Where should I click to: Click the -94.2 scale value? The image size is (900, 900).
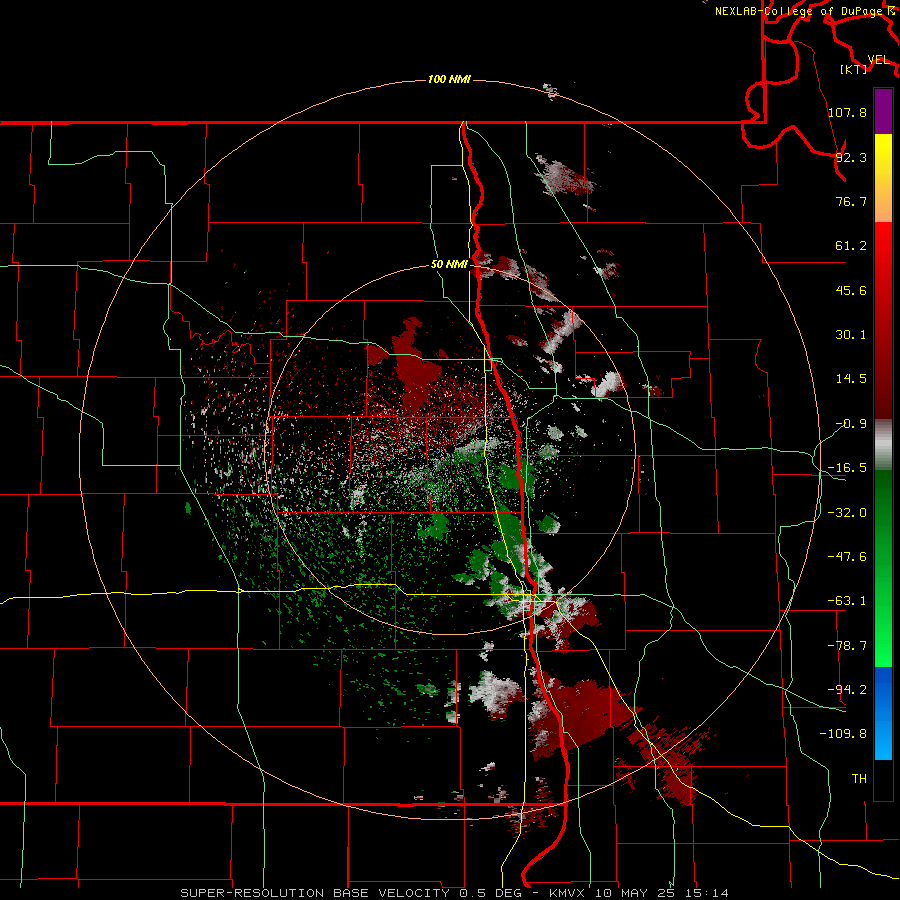847,689
